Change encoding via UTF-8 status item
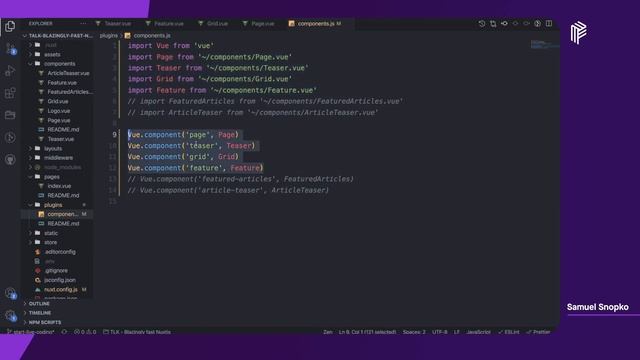 click(x=440, y=332)
